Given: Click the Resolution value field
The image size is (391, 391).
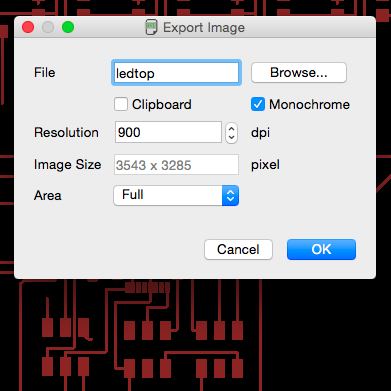Looking at the screenshot, I should (168, 132).
